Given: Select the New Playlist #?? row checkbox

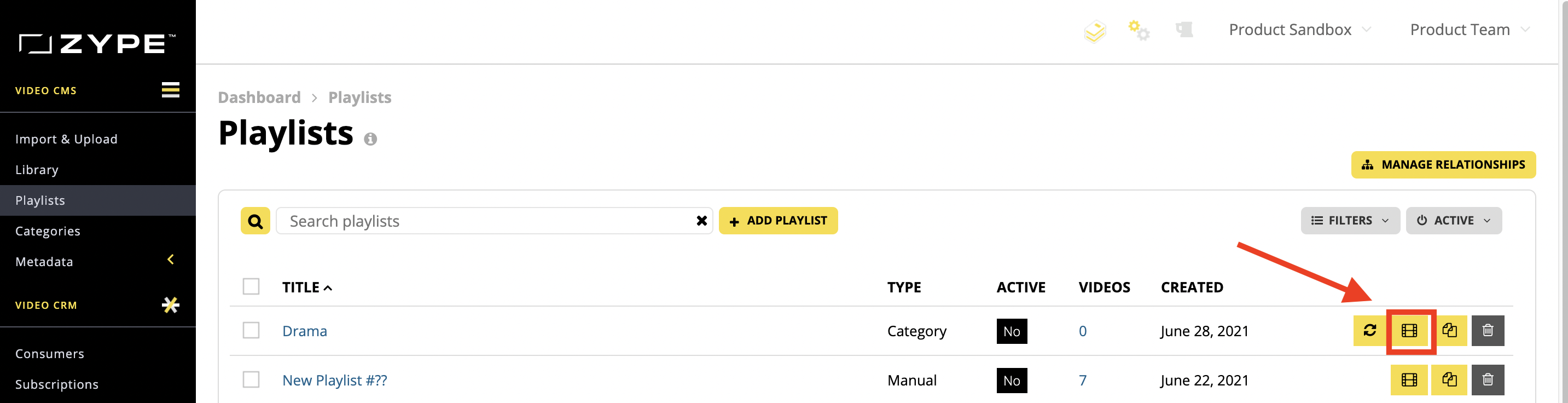Looking at the screenshot, I should (x=251, y=379).
